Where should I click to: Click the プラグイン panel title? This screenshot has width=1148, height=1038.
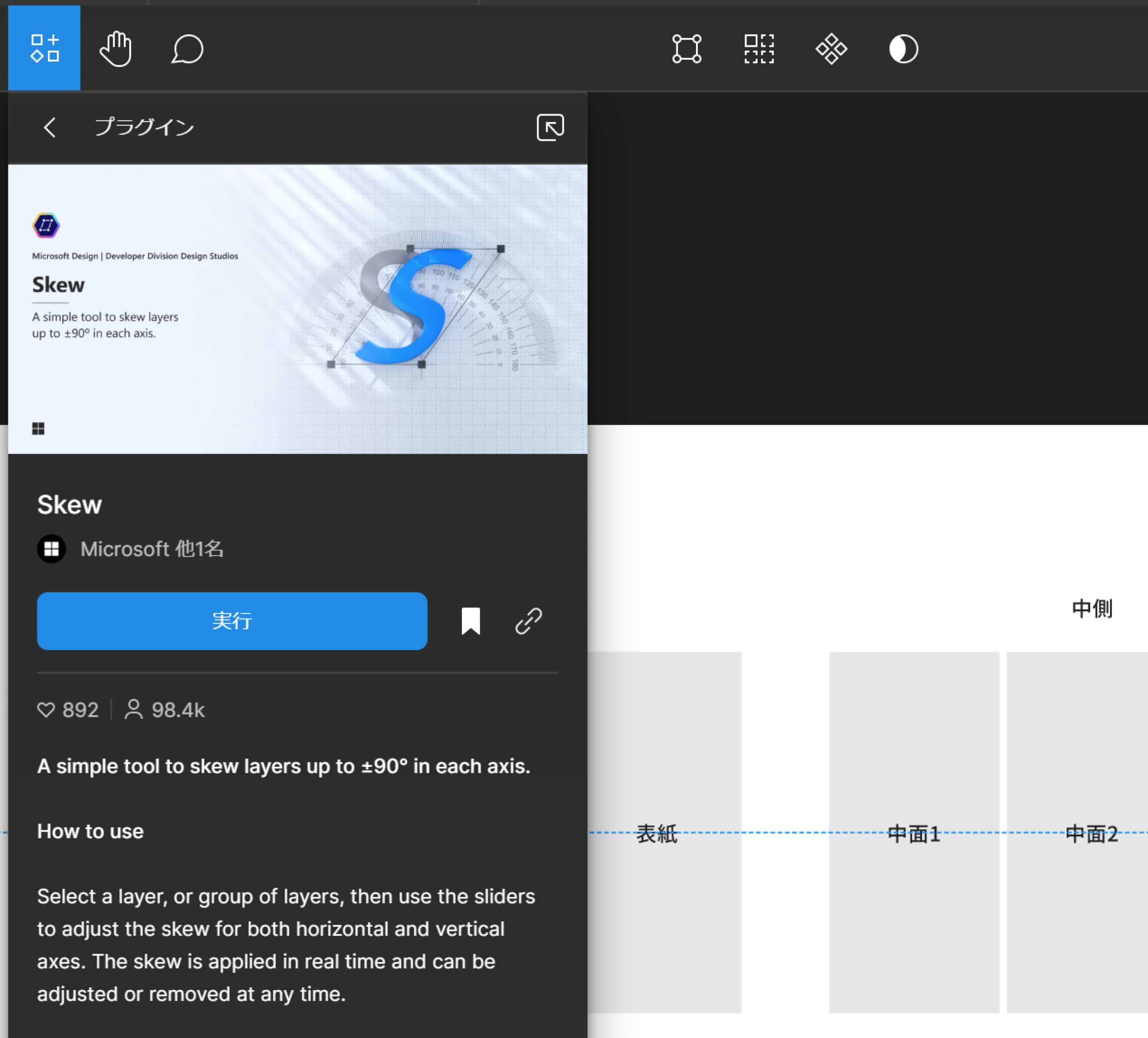[x=144, y=127]
